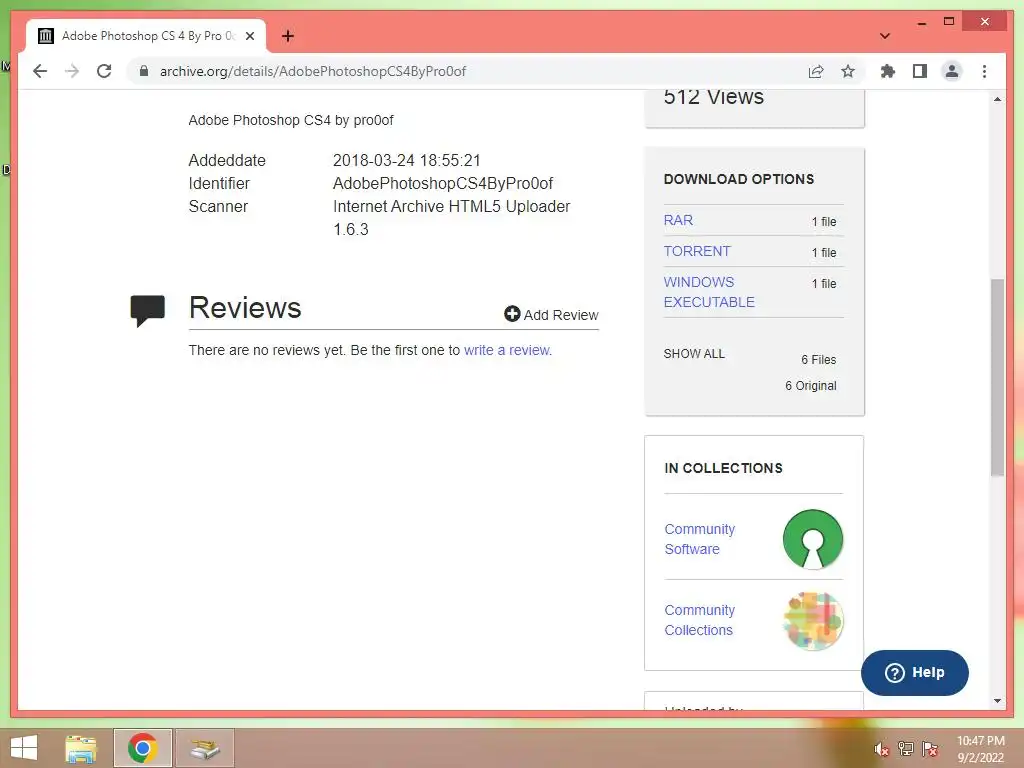The height and width of the screenshot is (768, 1024).
Task: Open a new browser tab
Action: click(288, 36)
